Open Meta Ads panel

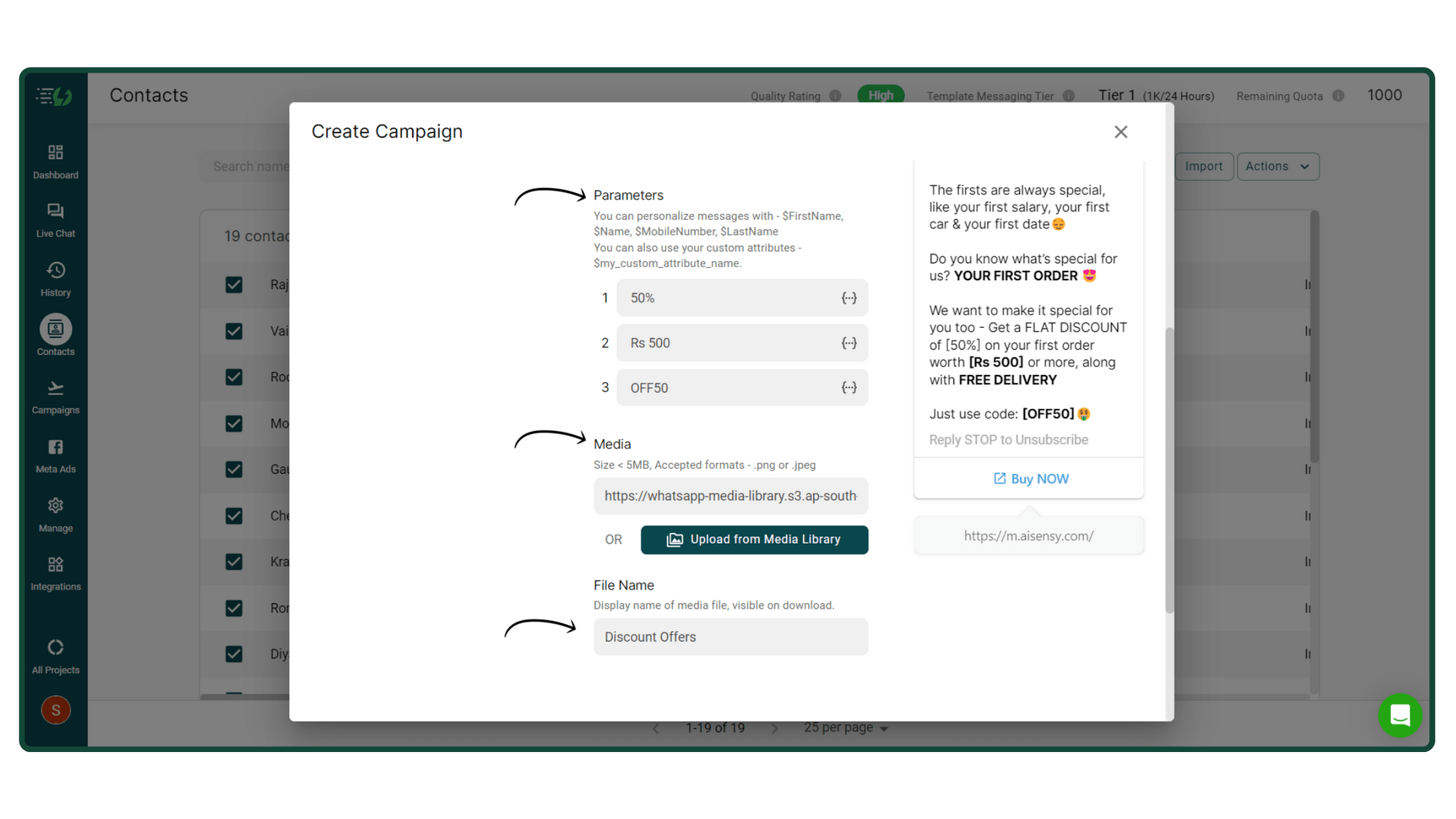click(56, 455)
